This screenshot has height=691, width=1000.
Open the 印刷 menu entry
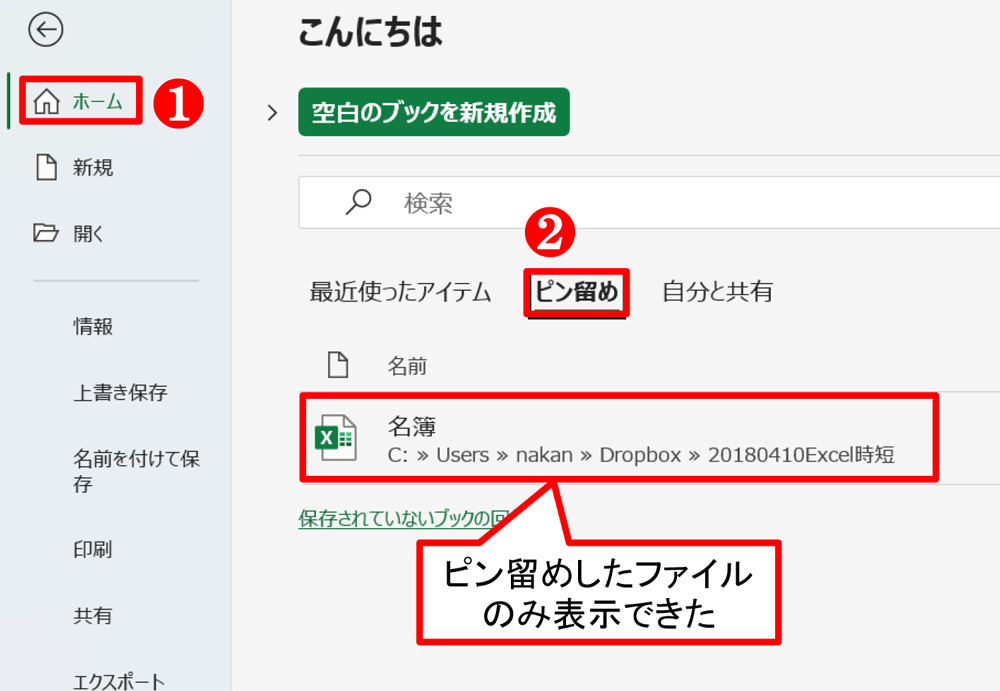(92, 549)
